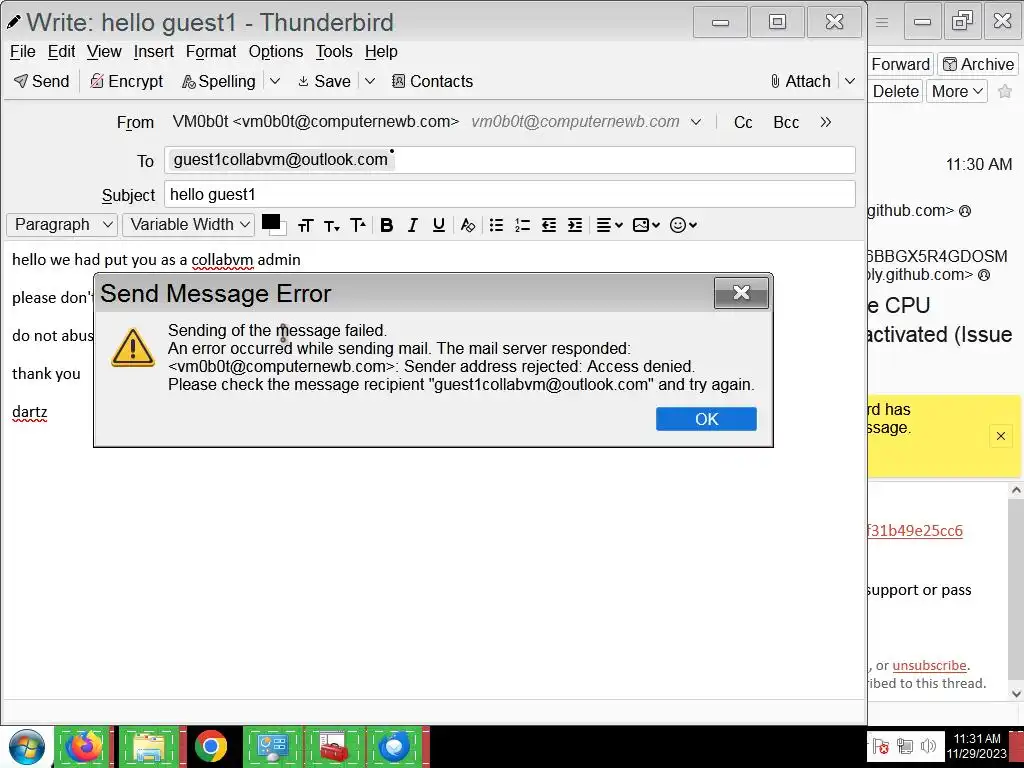
Task: Open the f31b49e25cc6 commit link
Action: [x=915, y=531]
